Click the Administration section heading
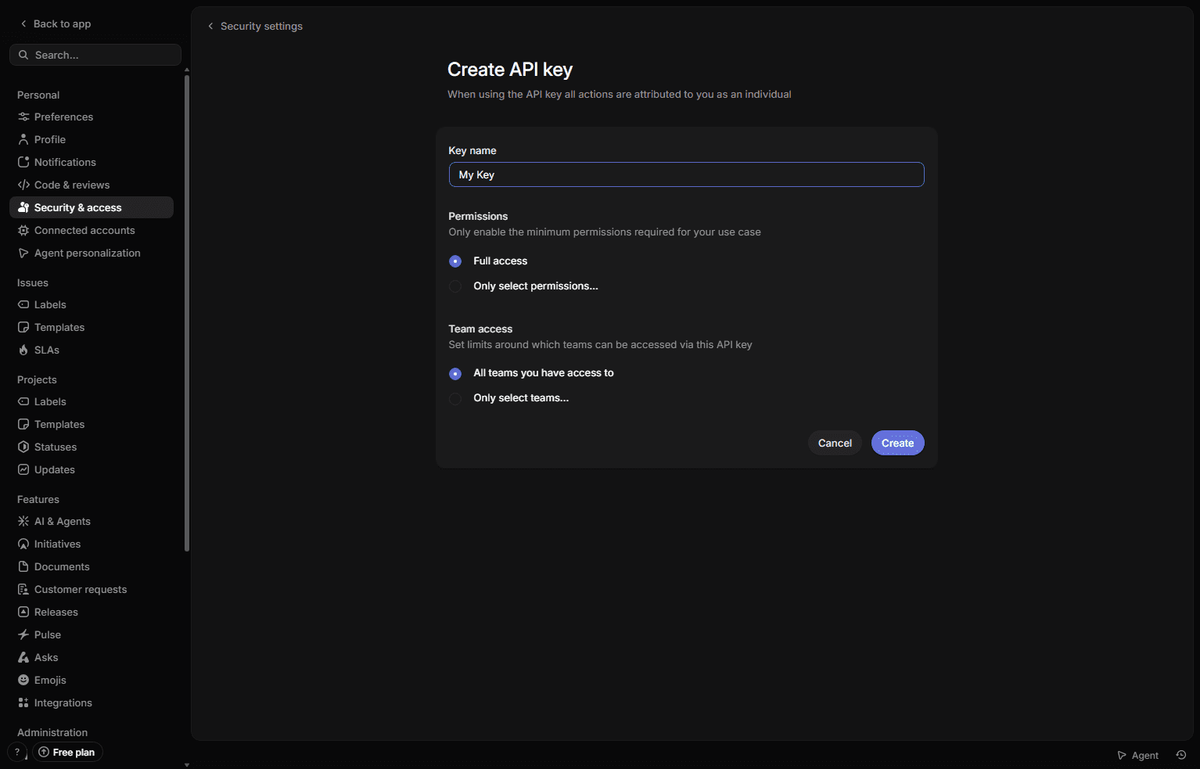1200x769 pixels. pos(52,733)
